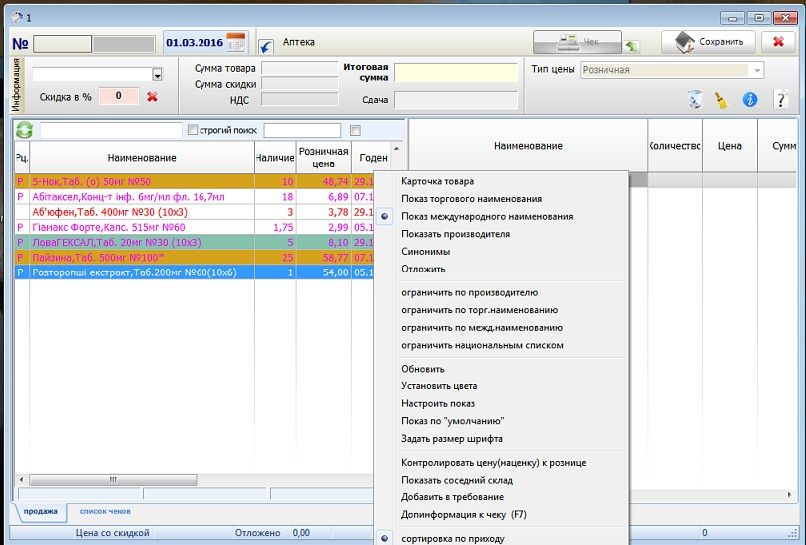Enable the строгий поиск checkbox

point(194,130)
